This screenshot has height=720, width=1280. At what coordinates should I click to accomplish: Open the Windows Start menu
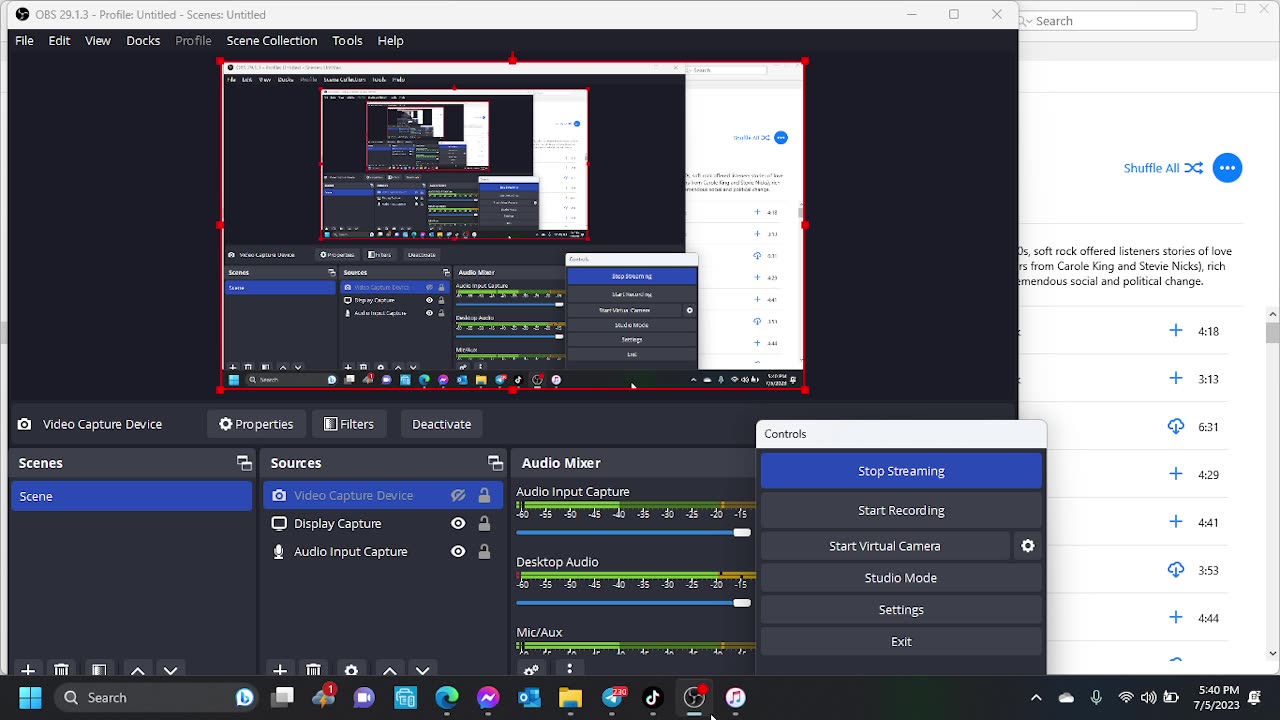(30, 698)
